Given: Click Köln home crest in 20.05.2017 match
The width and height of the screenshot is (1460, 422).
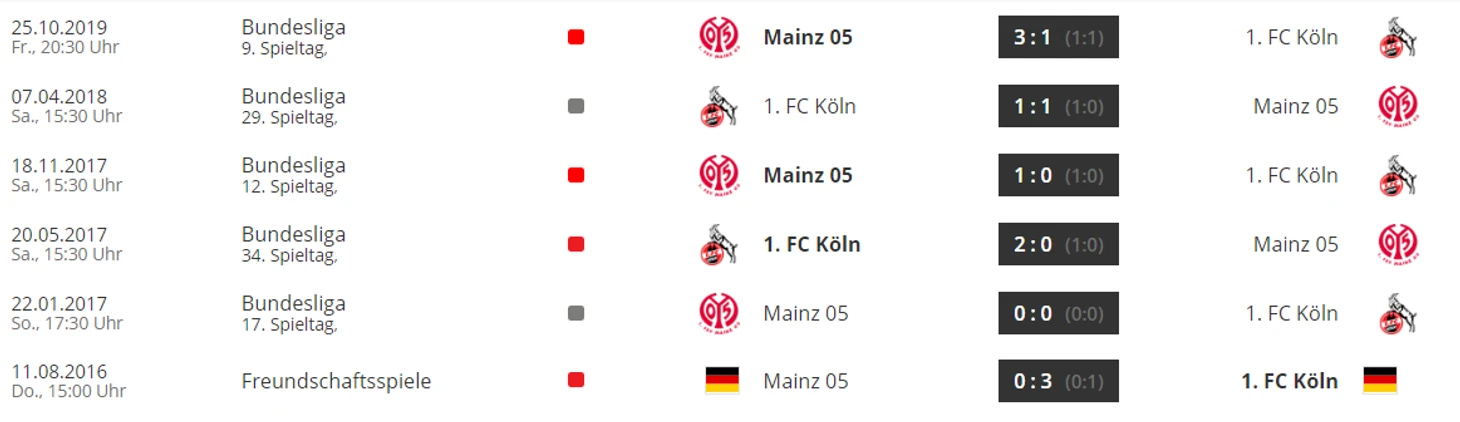Looking at the screenshot, I should [718, 245].
